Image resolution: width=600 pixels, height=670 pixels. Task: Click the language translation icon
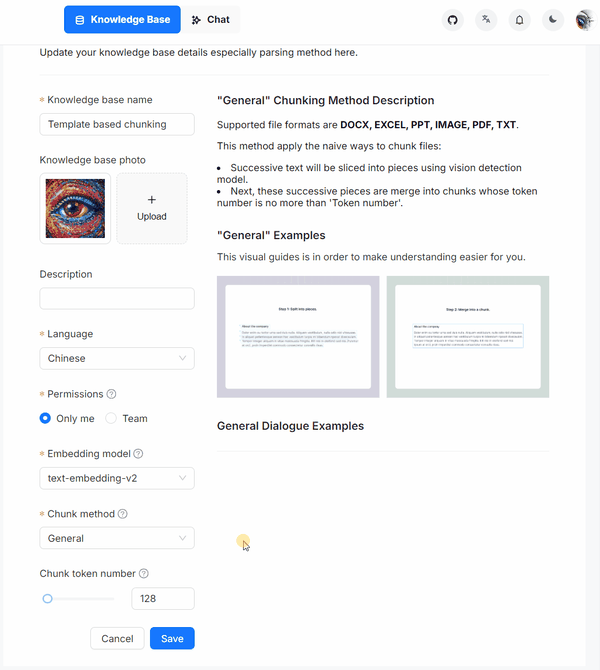click(486, 20)
